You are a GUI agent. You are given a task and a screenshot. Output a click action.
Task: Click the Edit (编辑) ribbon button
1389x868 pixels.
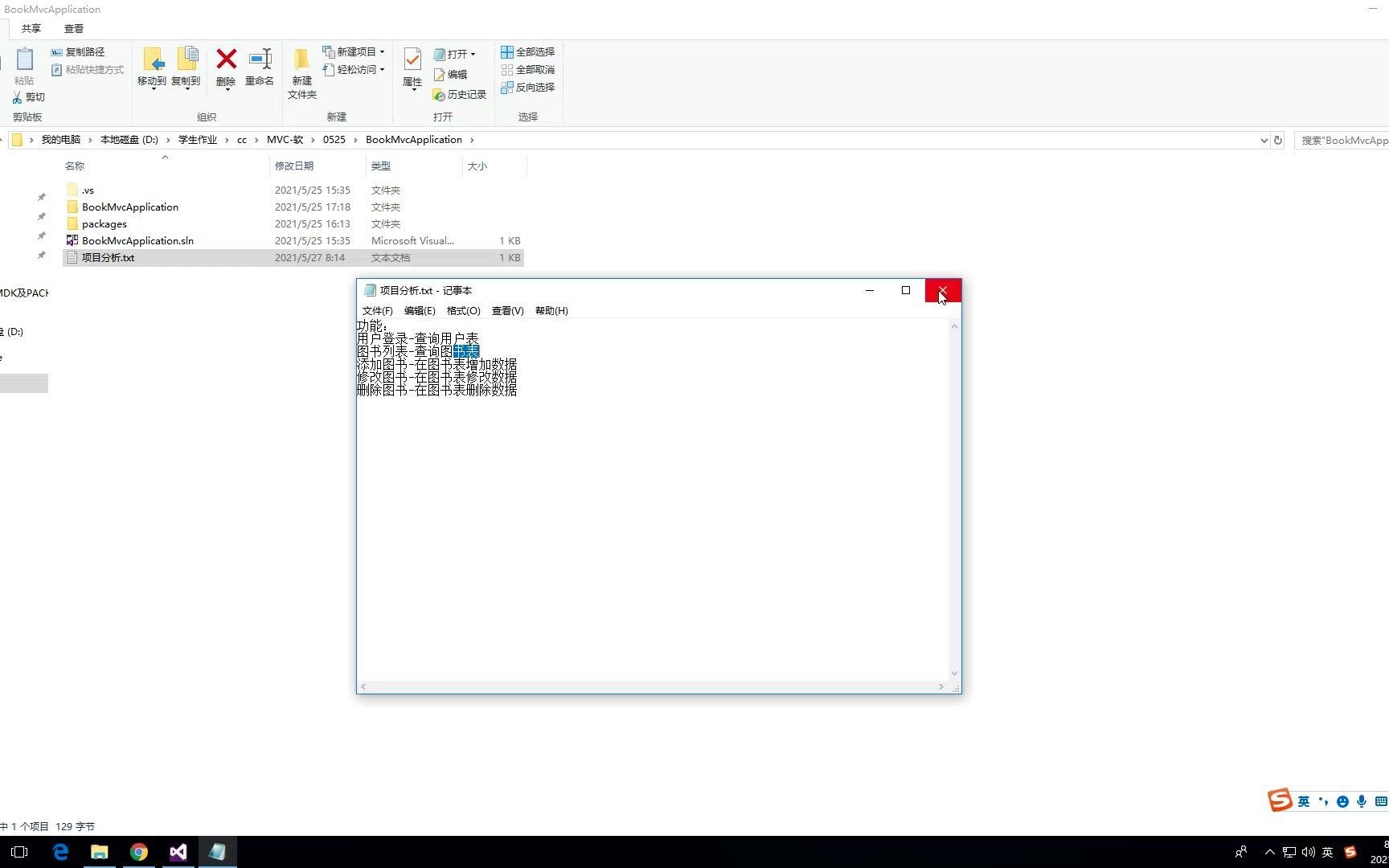450,75
